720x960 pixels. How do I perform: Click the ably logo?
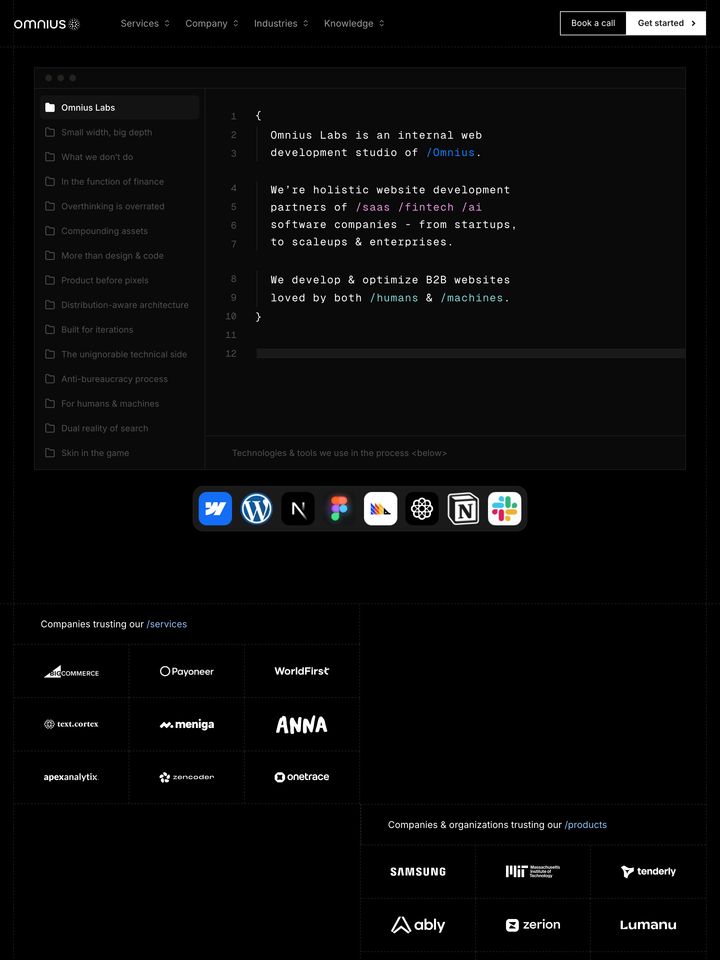tap(418, 924)
